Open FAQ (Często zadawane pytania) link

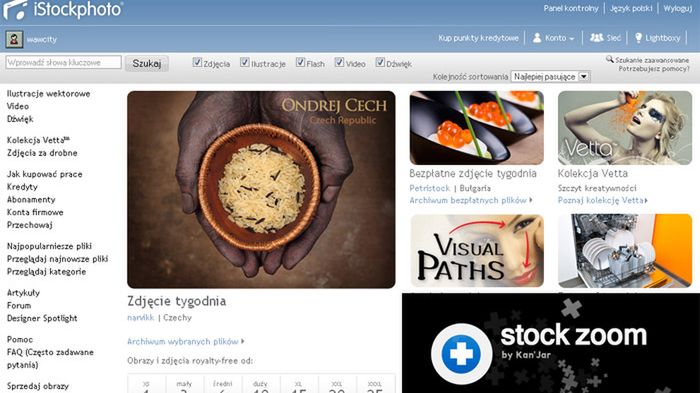click(50, 359)
